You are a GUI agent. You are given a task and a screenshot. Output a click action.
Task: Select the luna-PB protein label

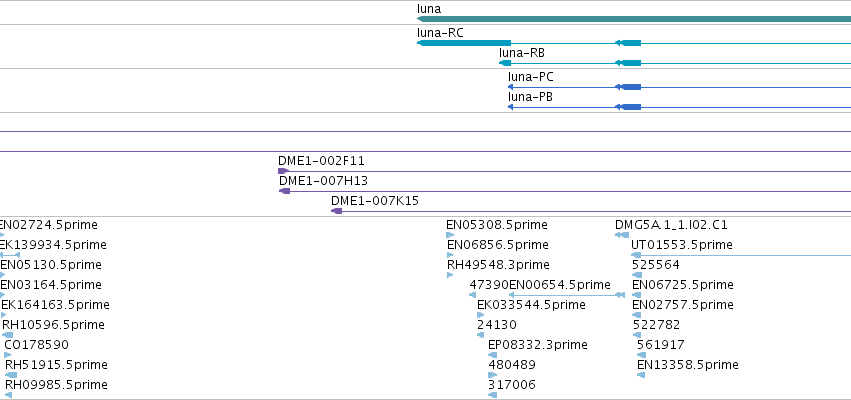[530, 97]
